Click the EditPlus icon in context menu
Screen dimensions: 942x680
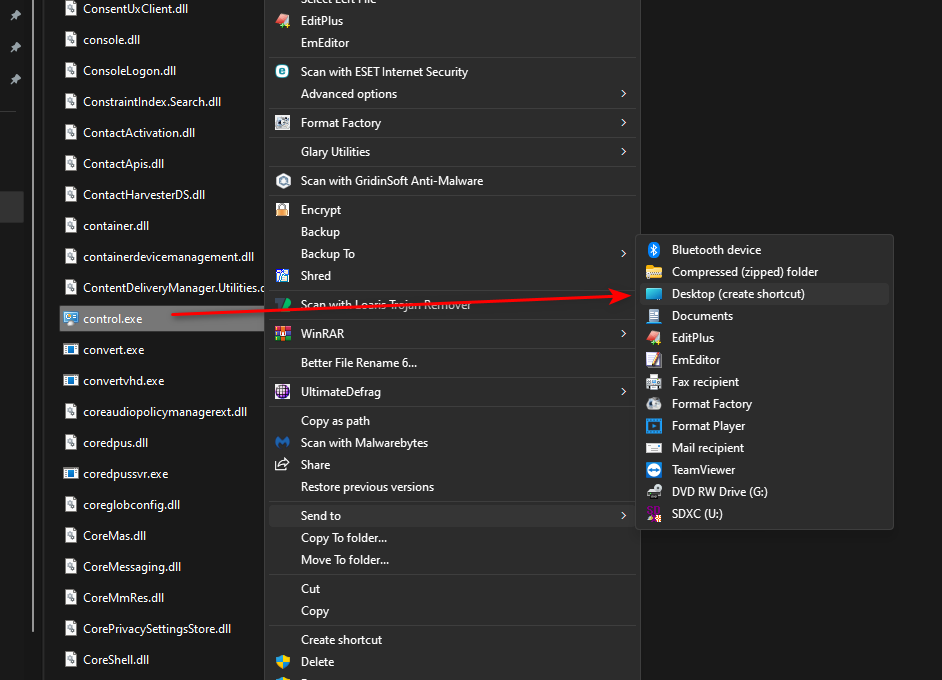coord(282,20)
